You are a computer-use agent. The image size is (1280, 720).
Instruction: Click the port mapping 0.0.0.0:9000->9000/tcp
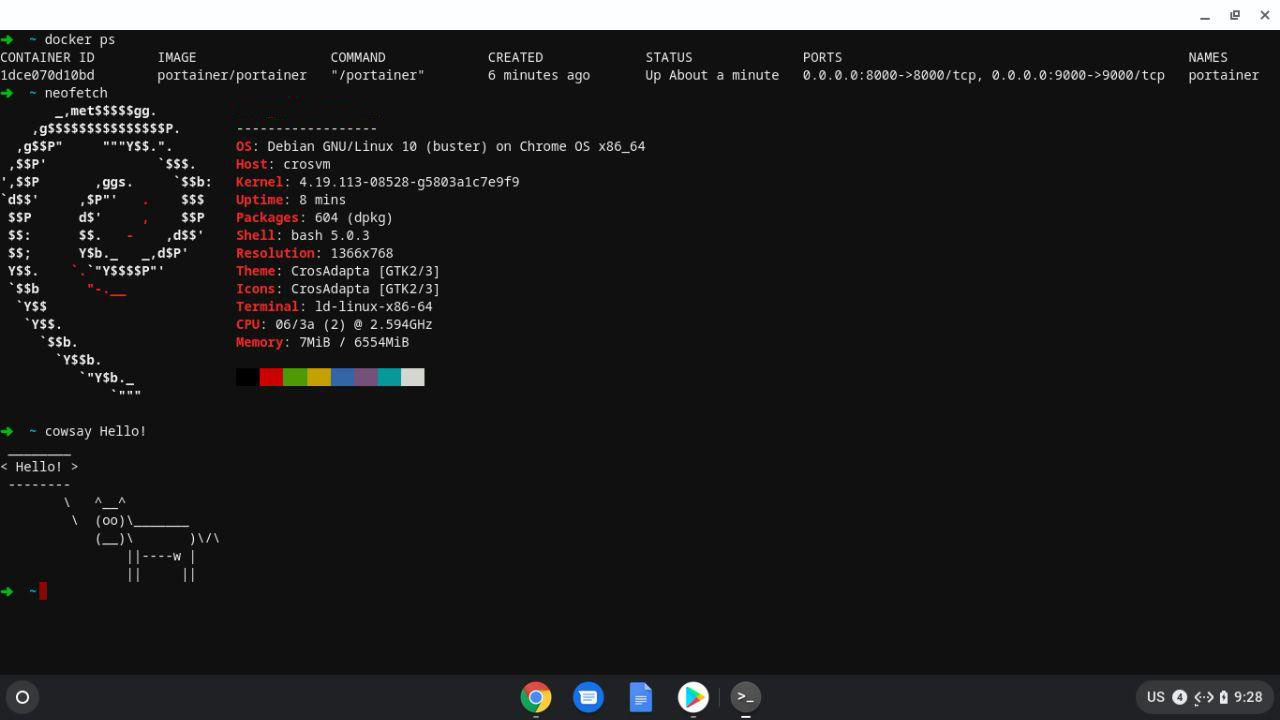coord(1078,75)
